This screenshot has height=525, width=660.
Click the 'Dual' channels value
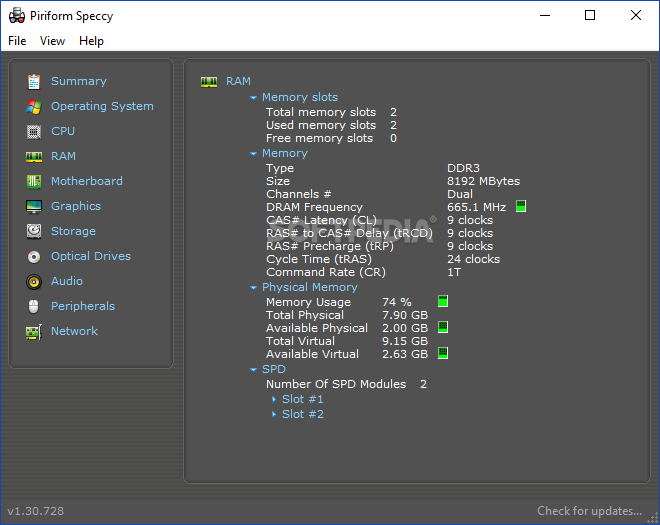pyautogui.click(x=460, y=195)
